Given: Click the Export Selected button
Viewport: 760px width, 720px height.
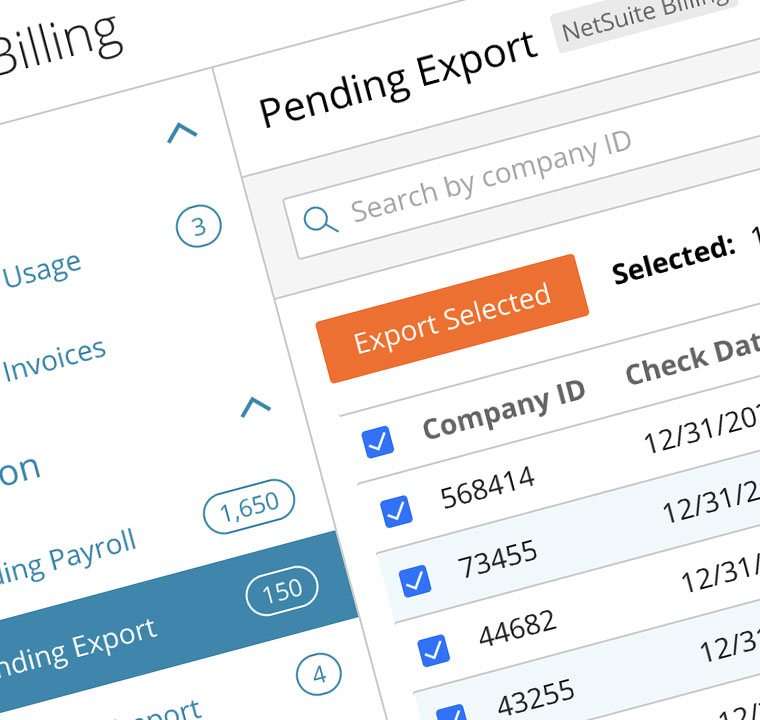Looking at the screenshot, I should [452, 318].
